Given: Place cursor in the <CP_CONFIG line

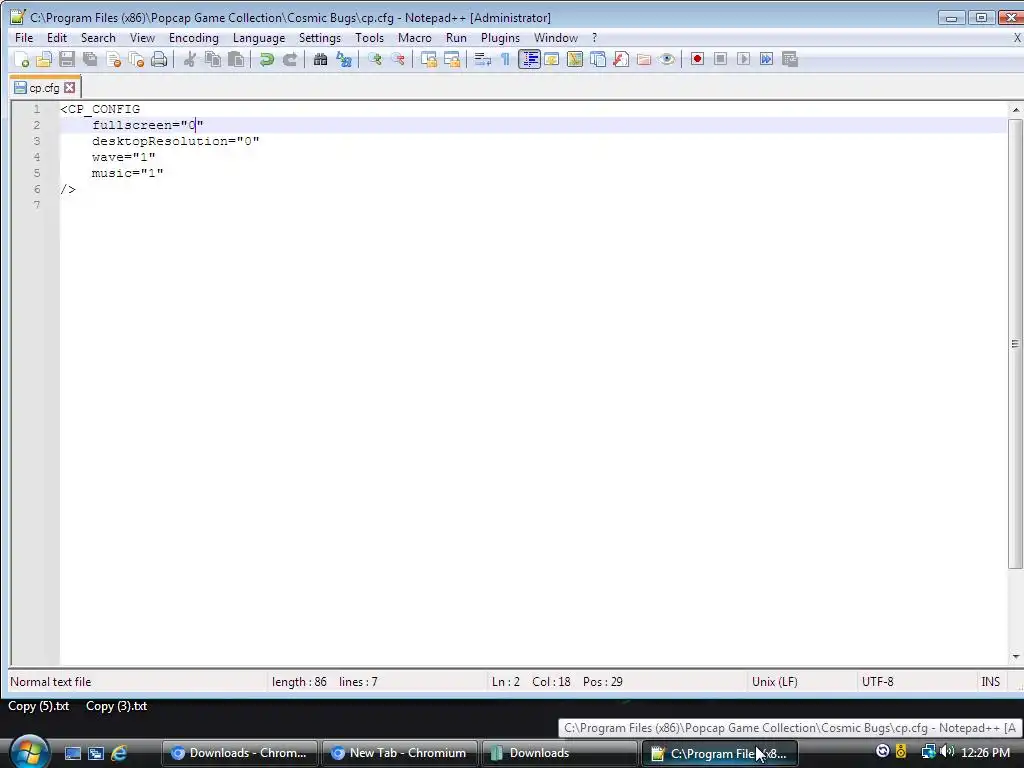Looking at the screenshot, I should 100,109.
